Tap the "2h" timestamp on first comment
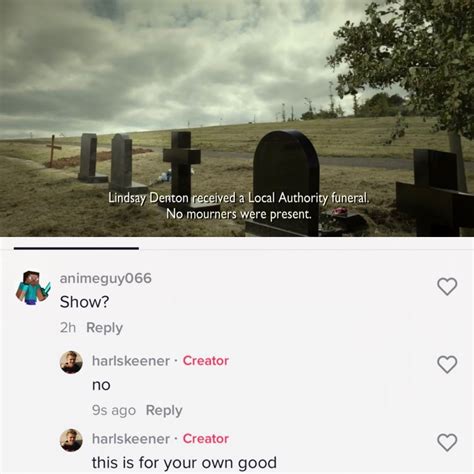This screenshot has width=474, height=474. coord(68,328)
